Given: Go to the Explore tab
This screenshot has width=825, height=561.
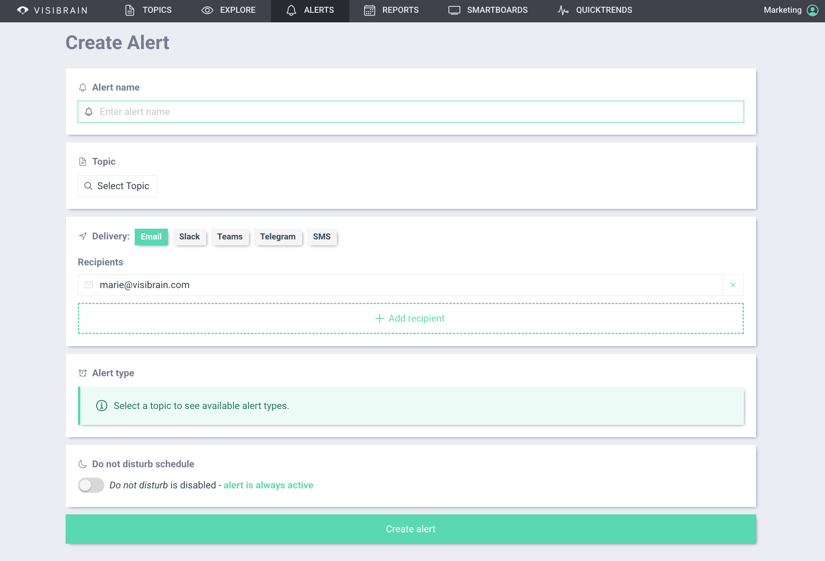Looking at the screenshot, I should [228, 10].
